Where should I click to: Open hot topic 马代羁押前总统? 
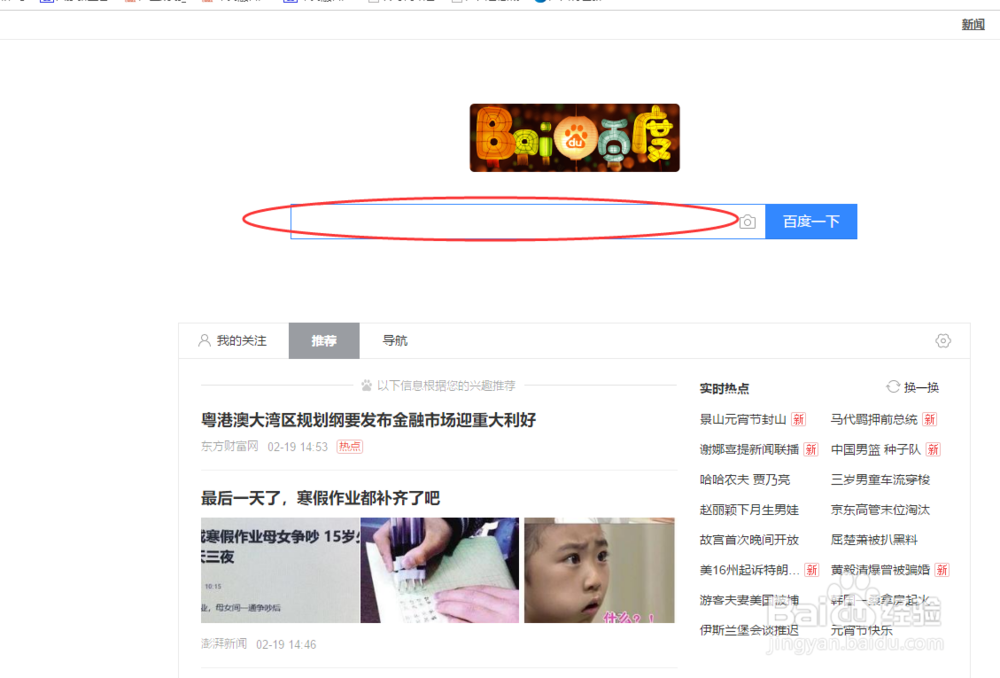pos(874,419)
